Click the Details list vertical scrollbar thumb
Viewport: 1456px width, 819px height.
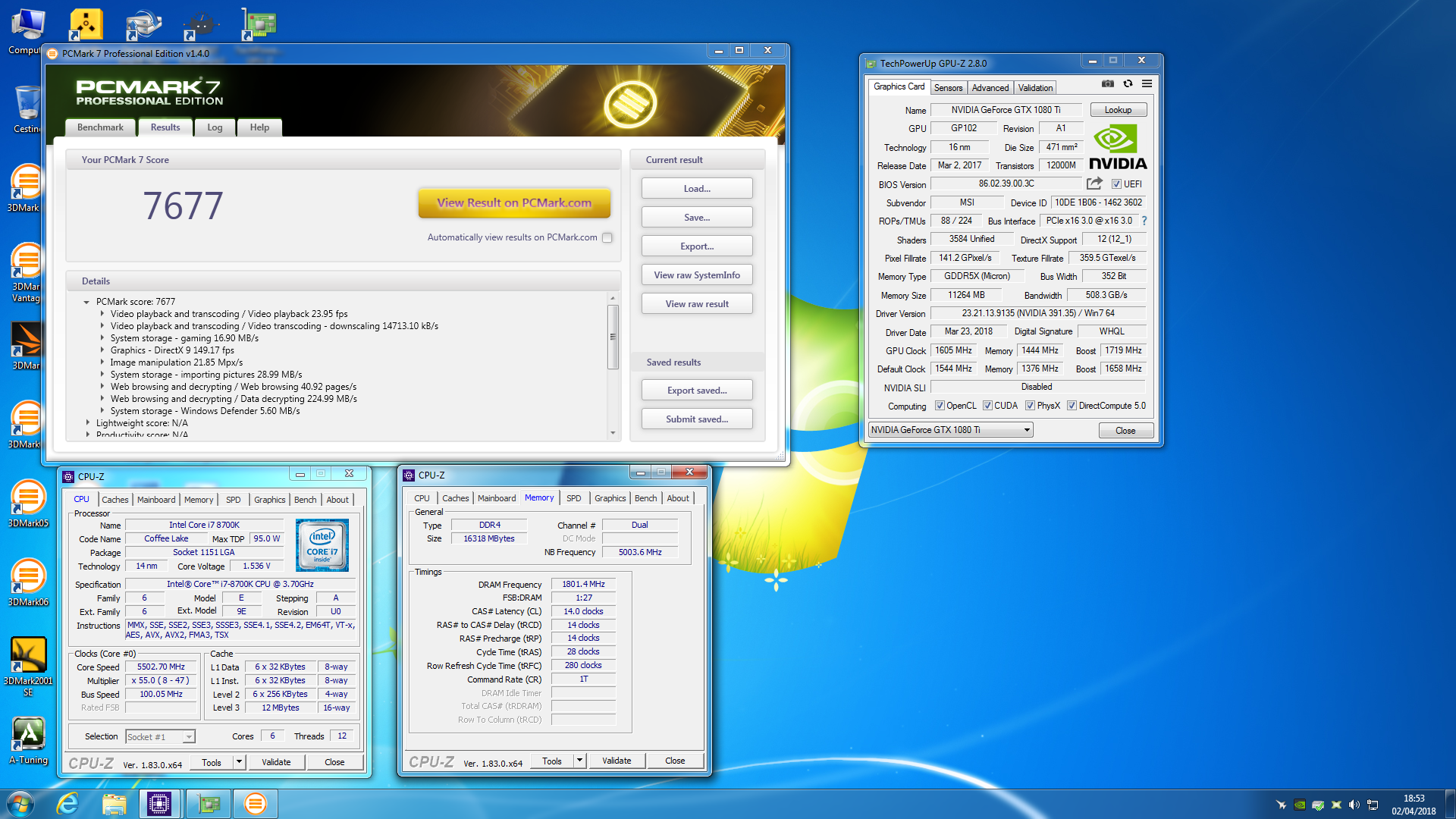pos(613,337)
